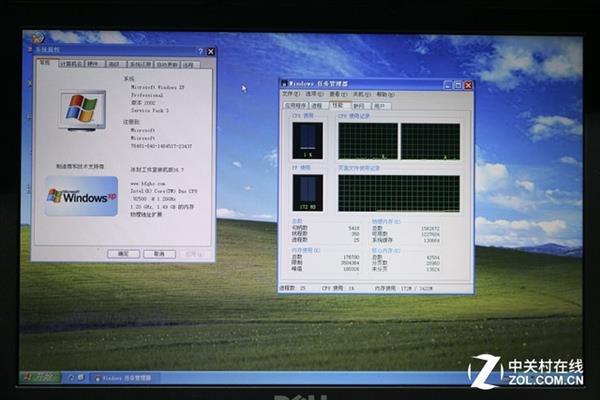Click the page file usage history graph
Image resolution: width=600 pixels, height=400 pixels.
click(x=398, y=194)
